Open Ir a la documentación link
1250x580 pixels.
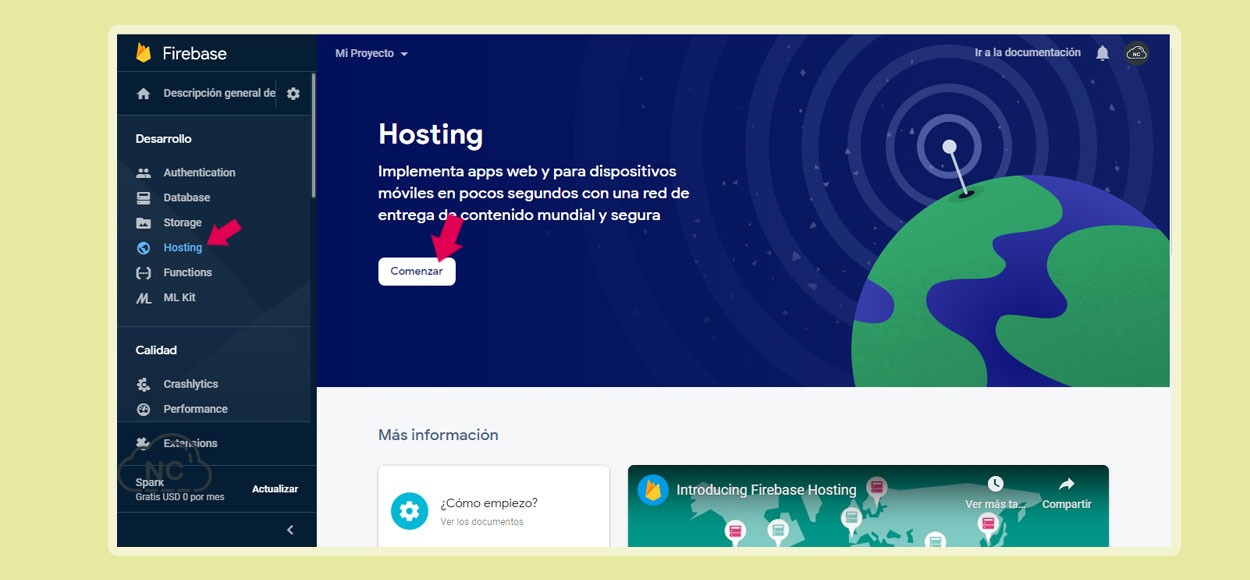(1028, 52)
